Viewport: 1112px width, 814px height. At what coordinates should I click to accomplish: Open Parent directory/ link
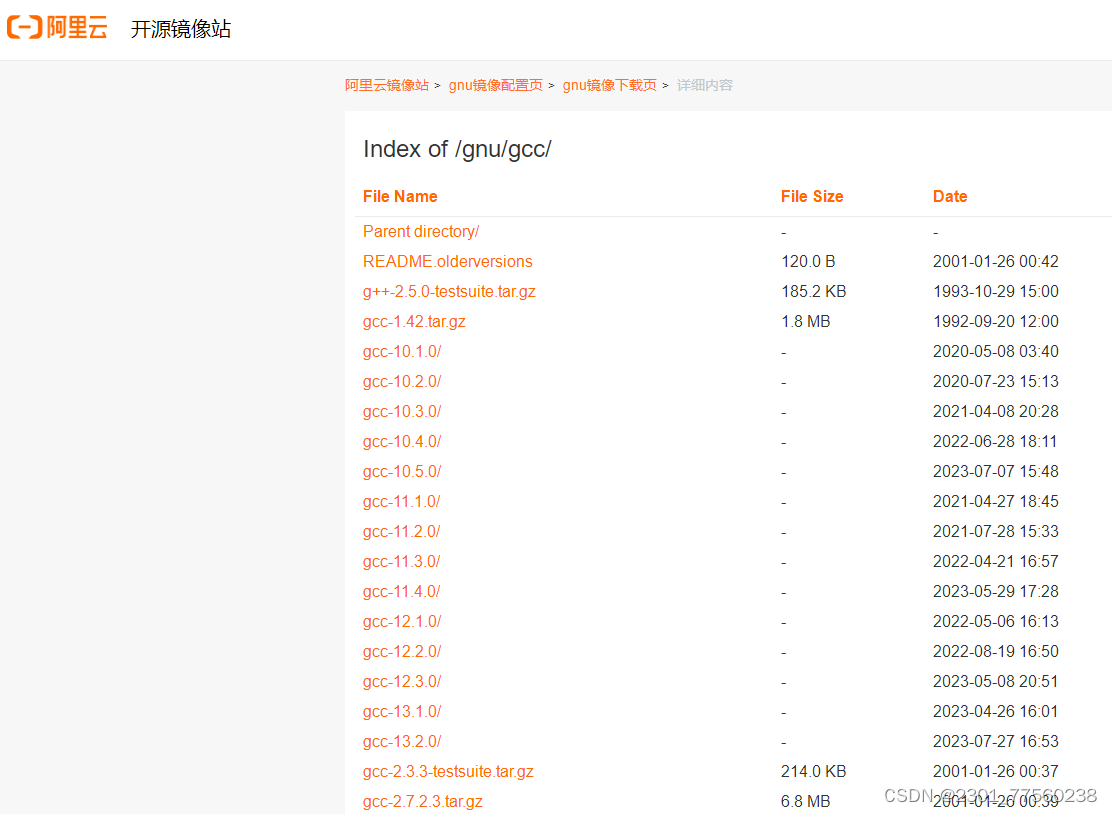coord(421,232)
